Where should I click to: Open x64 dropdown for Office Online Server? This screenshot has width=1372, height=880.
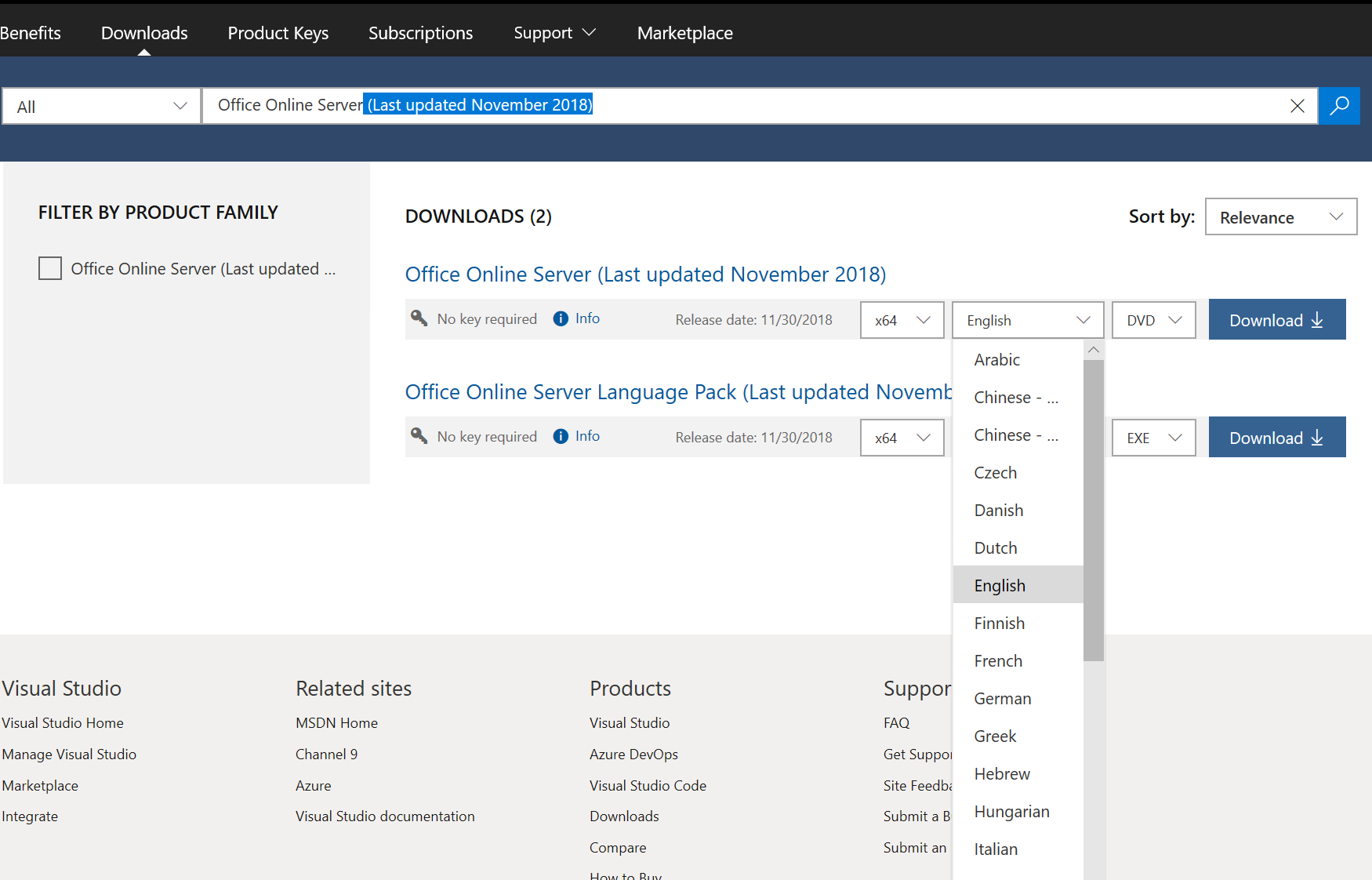tap(902, 320)
